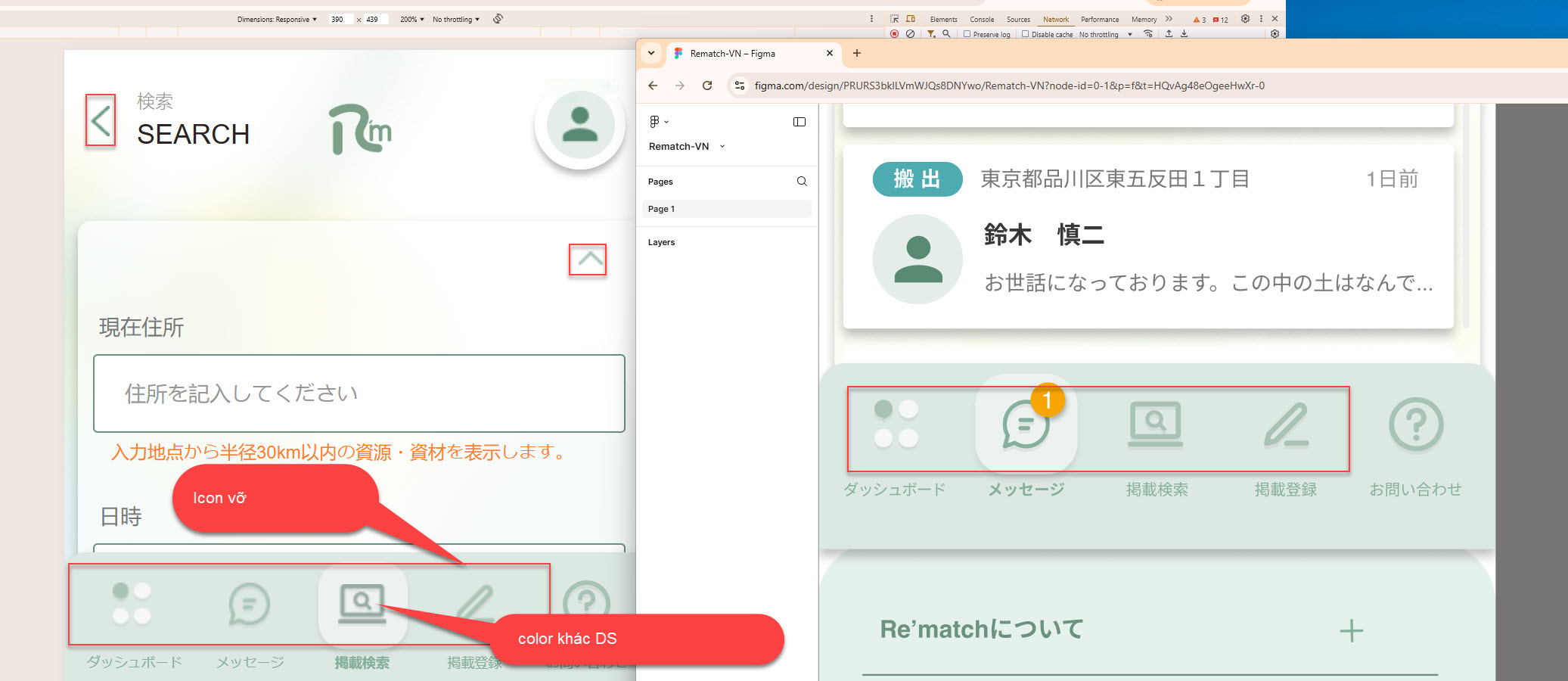The width and height of the screenshot is (1568, 681).
Task: Click the back arrow beside the SEARCH title
Action: (101, 121)
